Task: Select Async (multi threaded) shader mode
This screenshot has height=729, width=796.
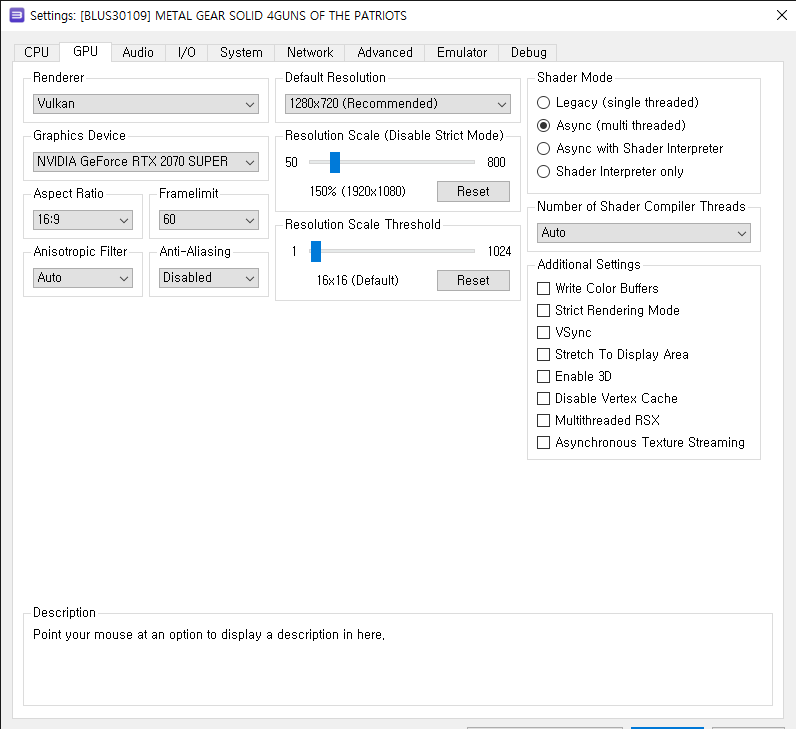Action: click(611, 125)
